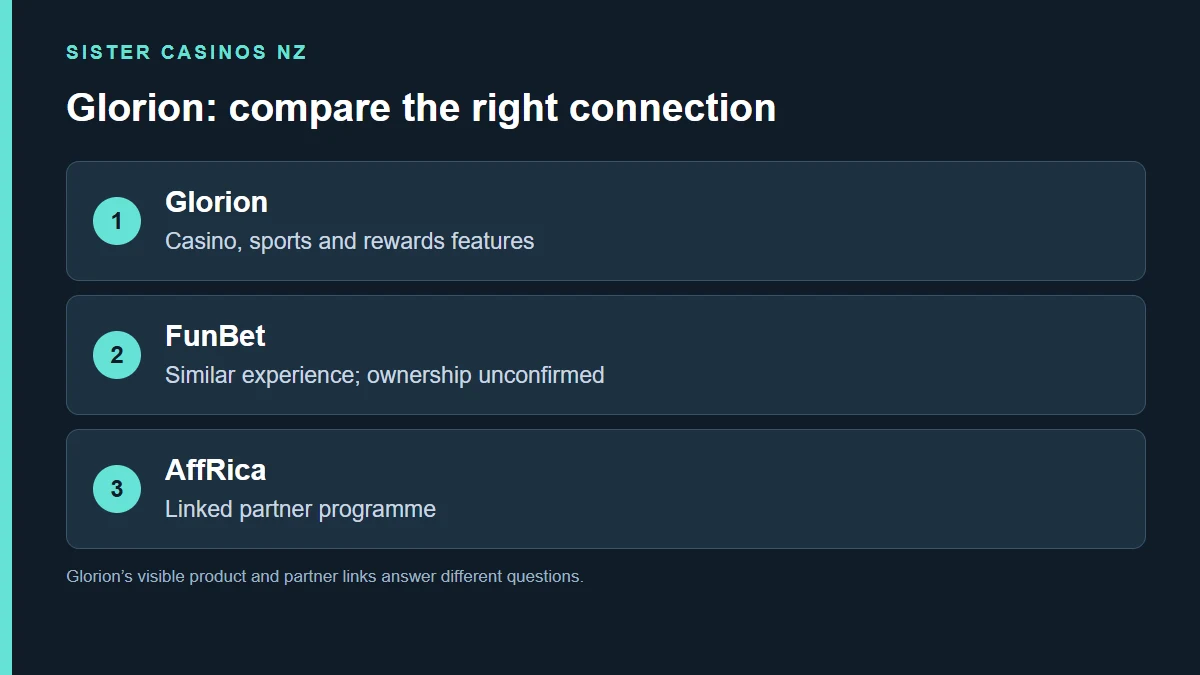Click the teal accent bar on left edge
Image resolution: width=1200 pixels, height=675 pixels.
[x=6, y=337]
